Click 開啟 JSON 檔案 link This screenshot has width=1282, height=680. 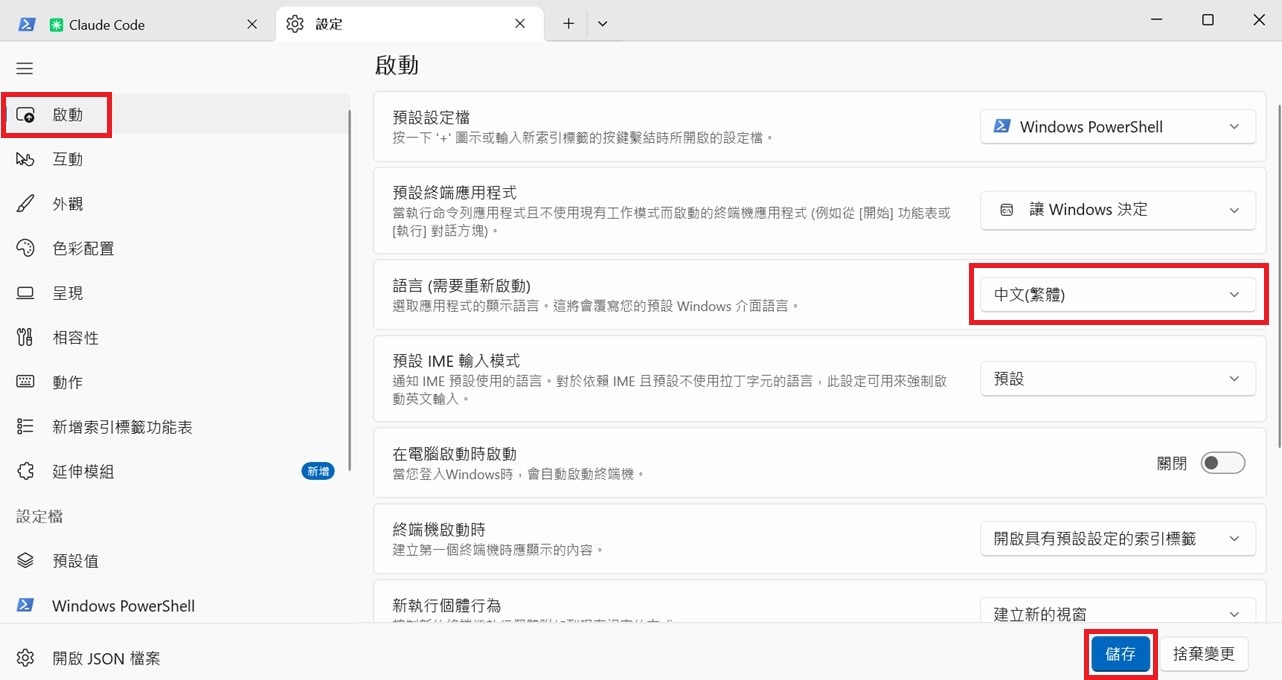point(106,658)
